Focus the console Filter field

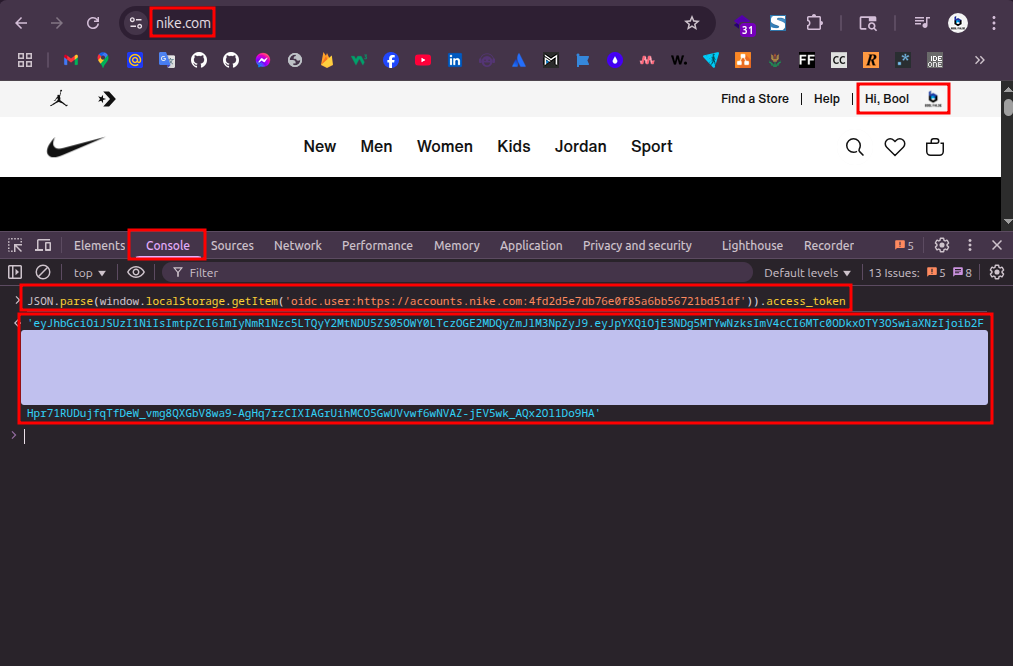pyautogui.click(x=457, y=273)
